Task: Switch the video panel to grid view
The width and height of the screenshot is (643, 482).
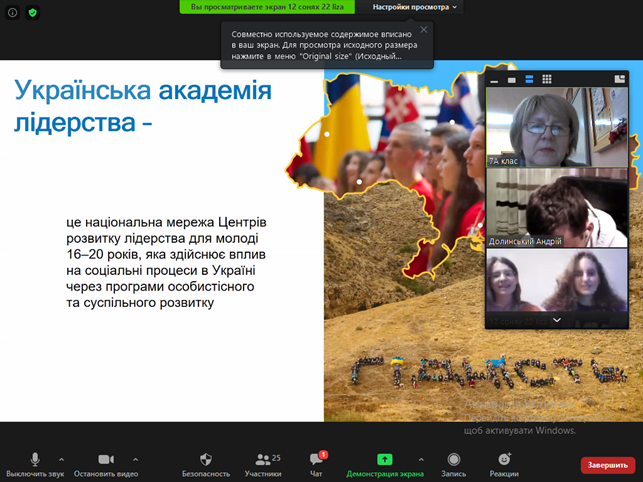Action: click(547, 79)
